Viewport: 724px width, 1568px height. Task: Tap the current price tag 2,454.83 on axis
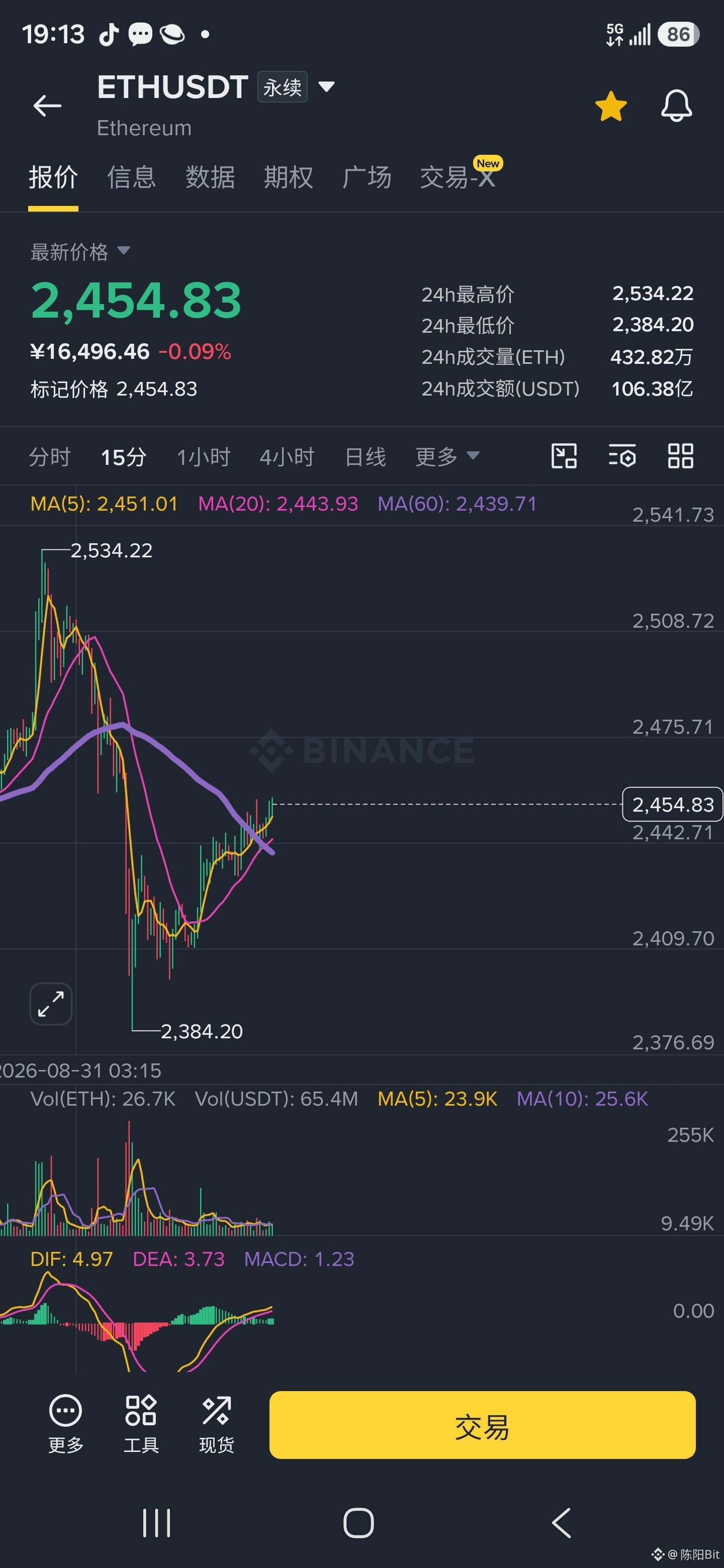(672, 805)
